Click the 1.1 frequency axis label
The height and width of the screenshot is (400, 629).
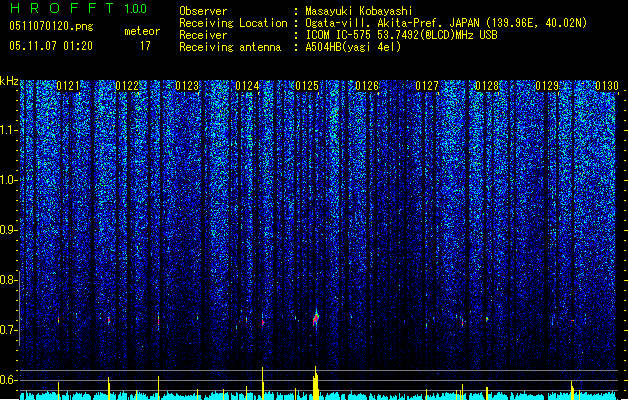pos(8,130)
